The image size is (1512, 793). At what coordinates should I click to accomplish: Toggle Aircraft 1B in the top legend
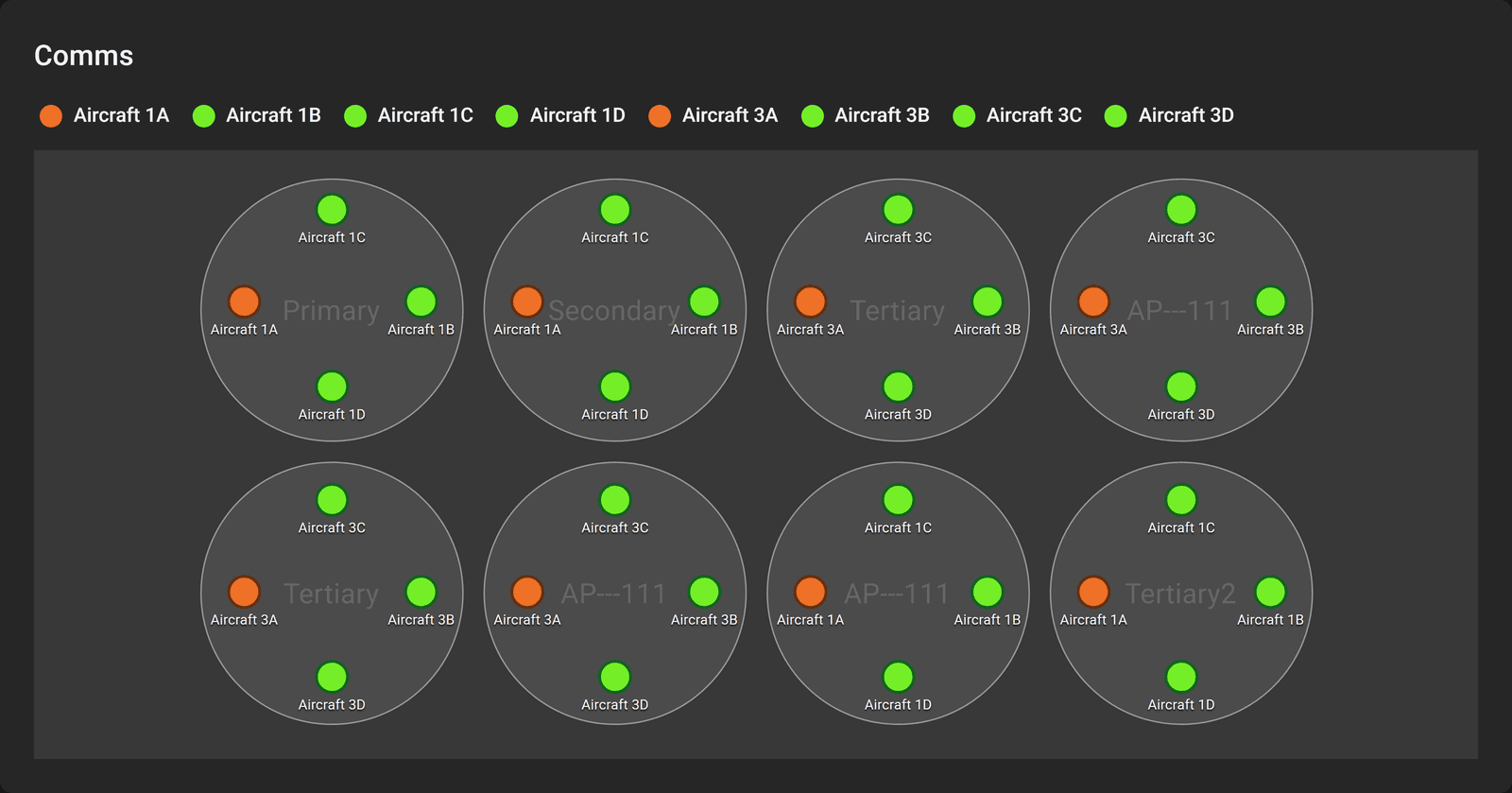257,115
